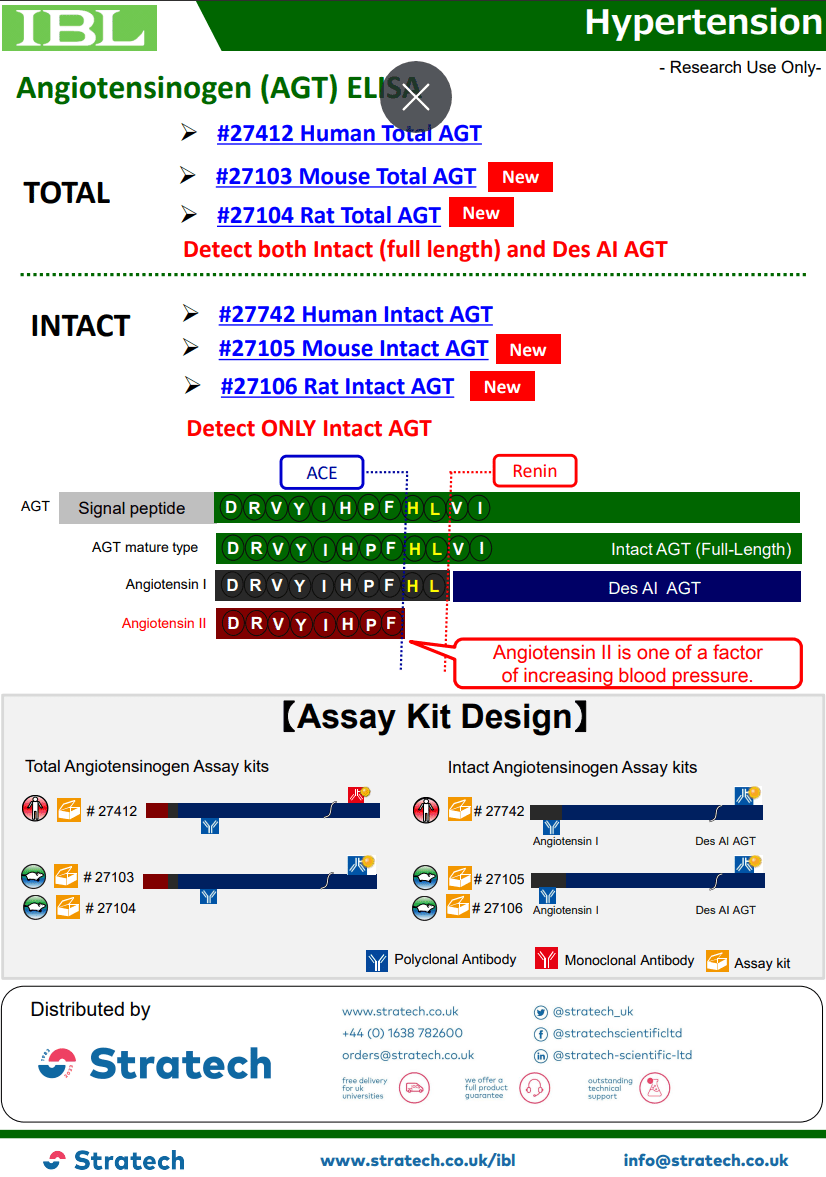Open the #27103 Mouse Total AGT link
Screen dimensions: 826x1177
coord(346,177)
